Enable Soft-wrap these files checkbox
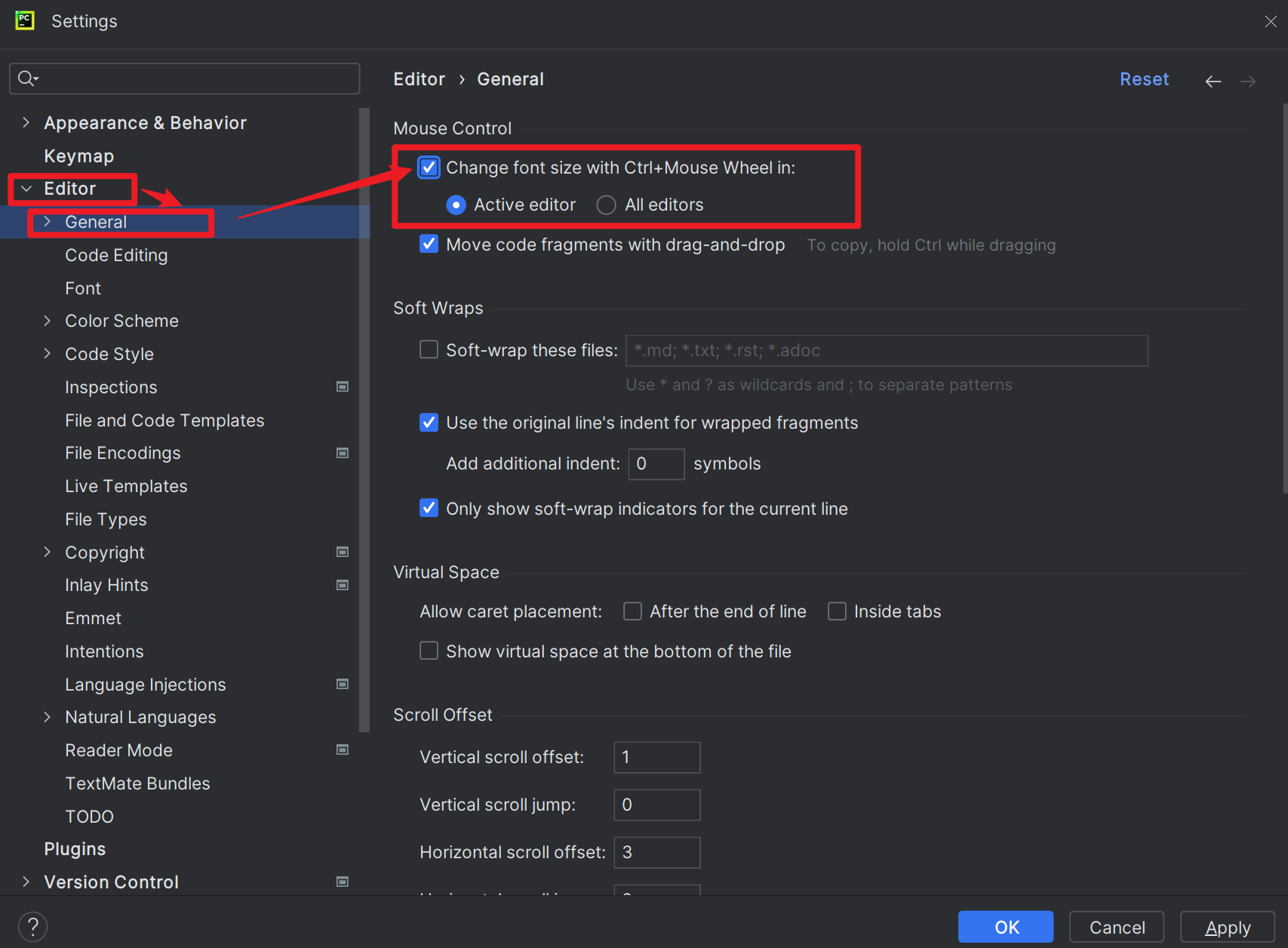Viewport: 1288px width, 948px height. pyautogui.click(x=429, y=349)
